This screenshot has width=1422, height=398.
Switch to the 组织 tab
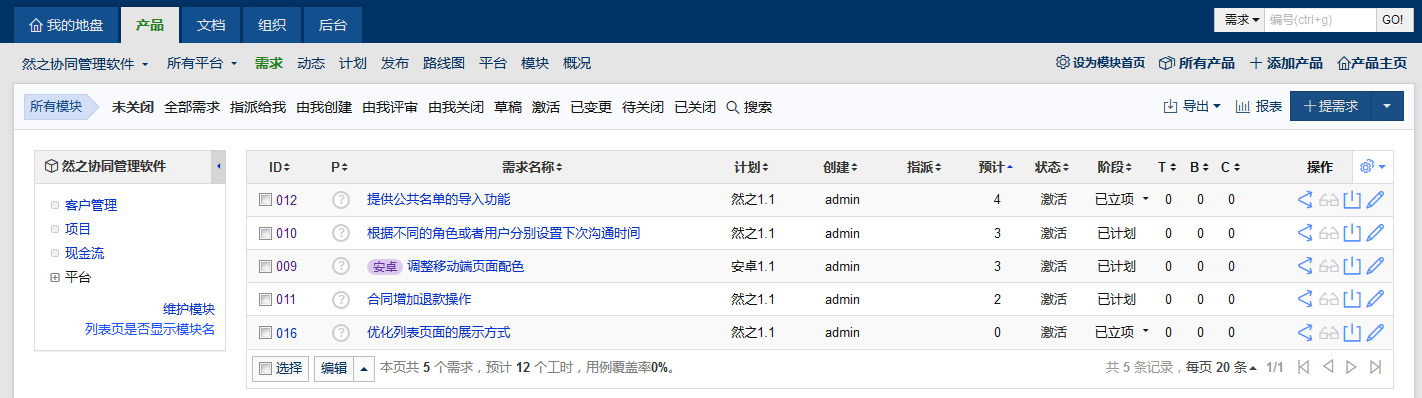[271, 24]
